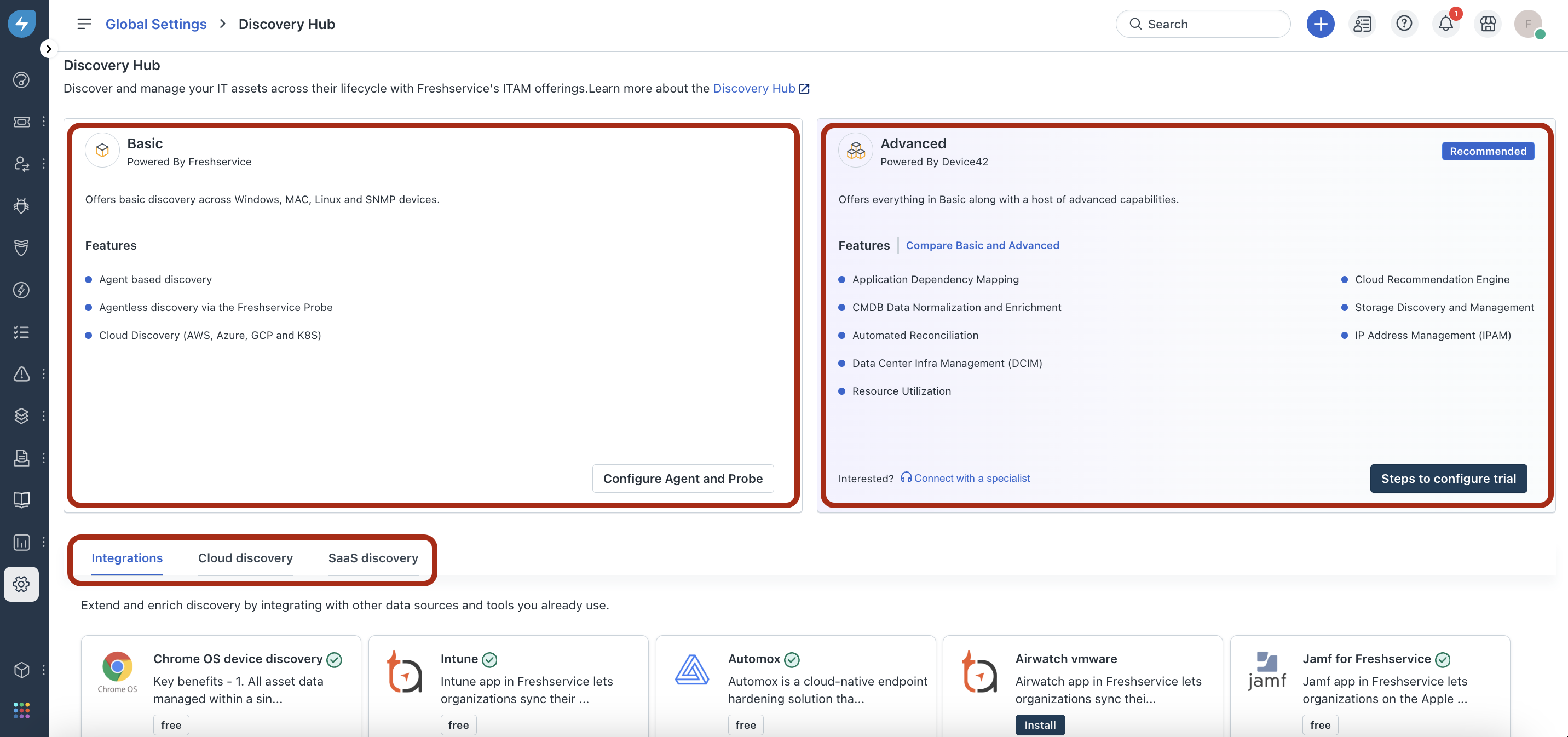Screen dimensions: 1568x737
Task: Toggle the hamburger navigation menu
Action: [84, 24]
